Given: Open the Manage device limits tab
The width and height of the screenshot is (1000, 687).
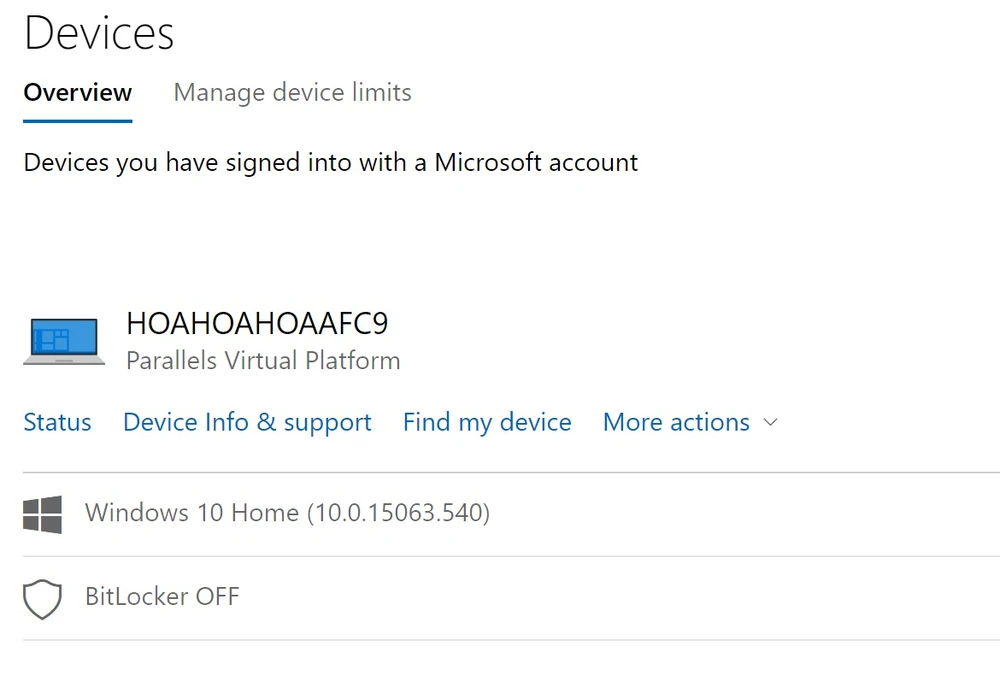Looking at the screenshot, I should (292, 93).
